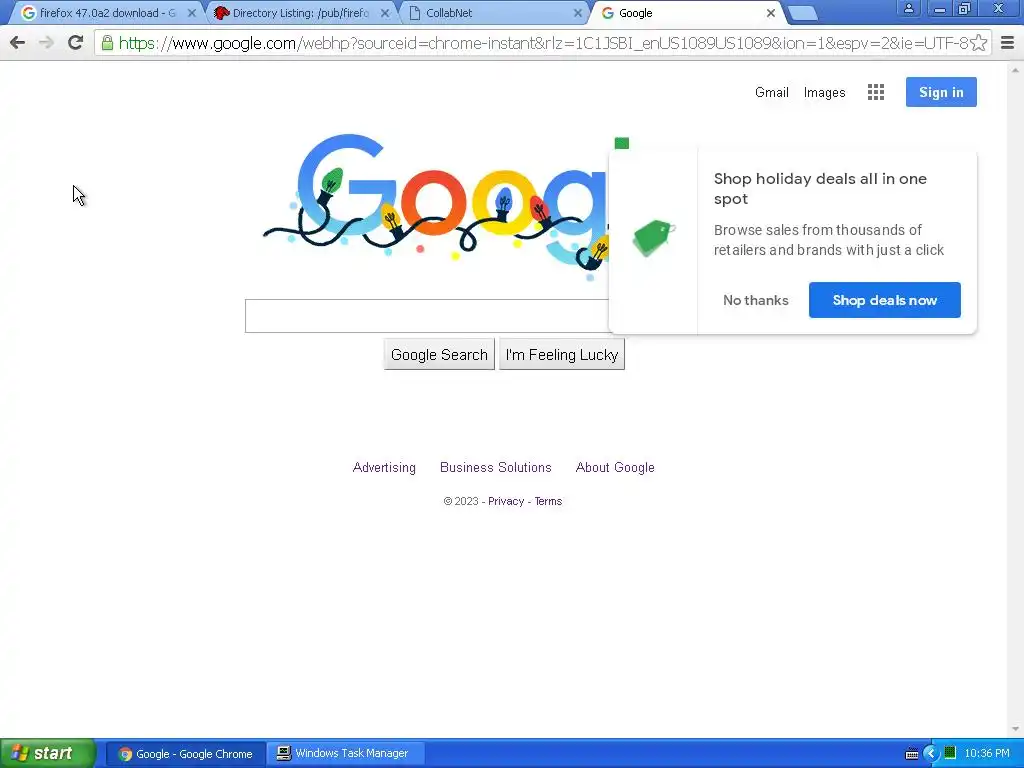Open a new tab
This screenshot has width=1024, height=768.
803,14
